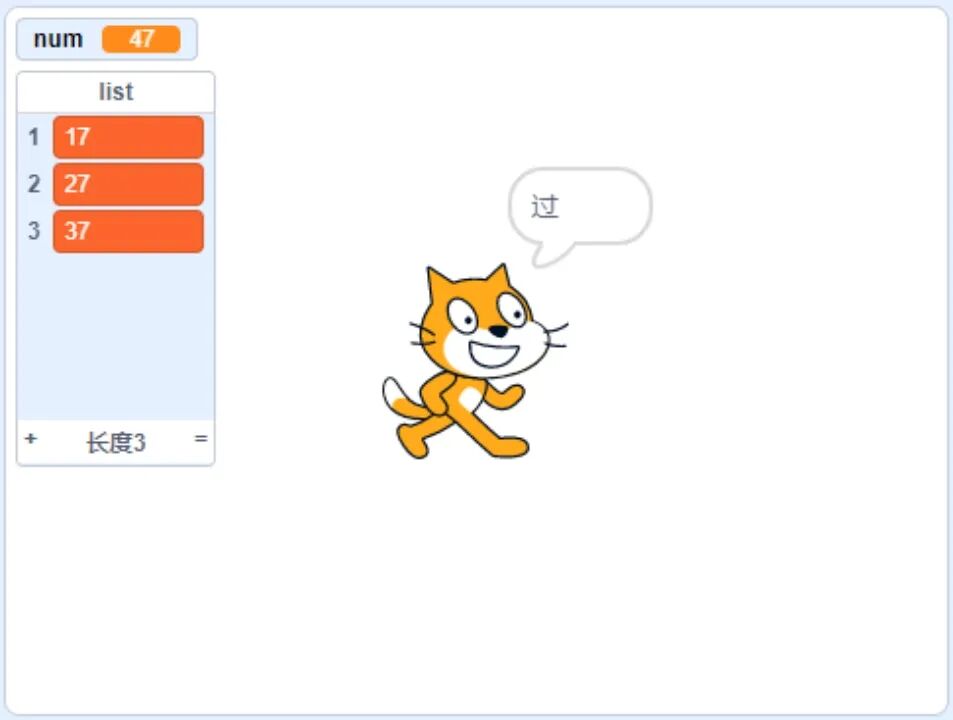Click row index number 2 in list
The height and width of the screenshot is (720, 953).
click(x=34, y=184)
